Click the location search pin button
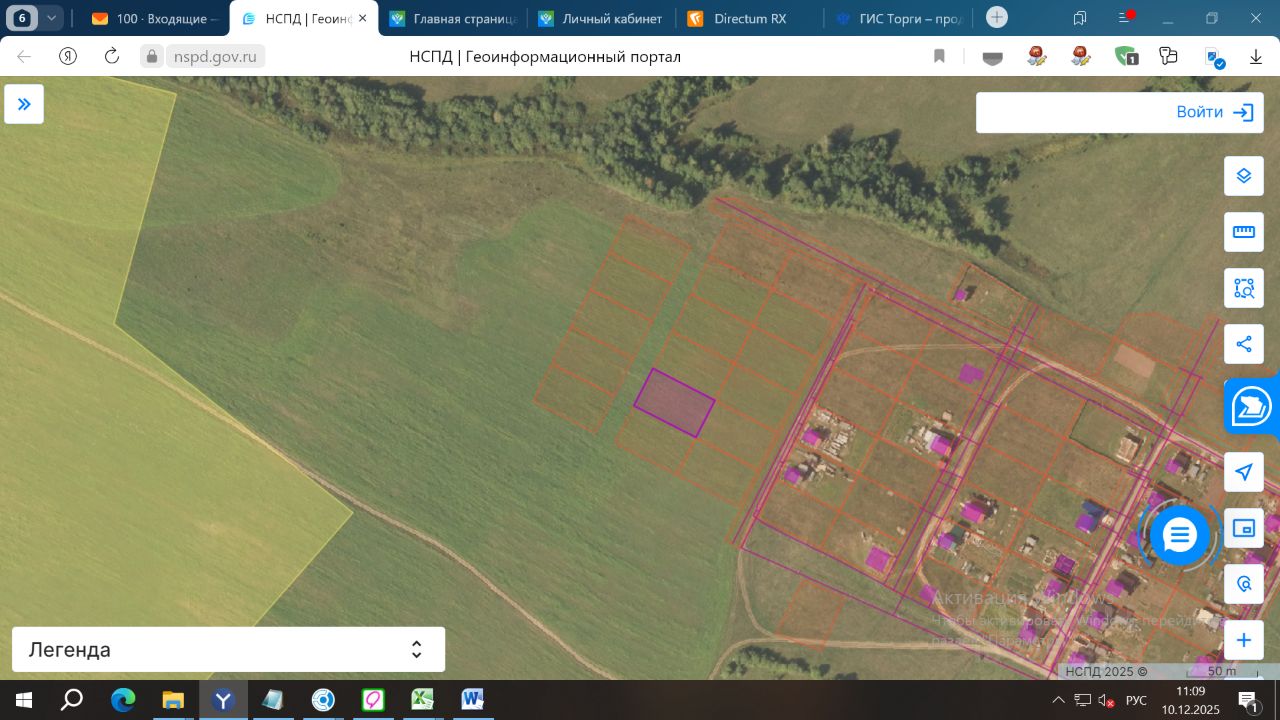 1244,584
